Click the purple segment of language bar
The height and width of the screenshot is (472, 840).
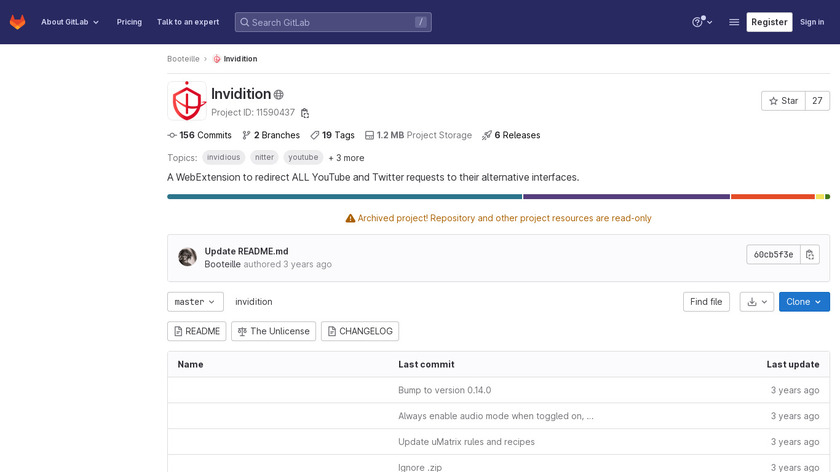(x=626, y=197)
